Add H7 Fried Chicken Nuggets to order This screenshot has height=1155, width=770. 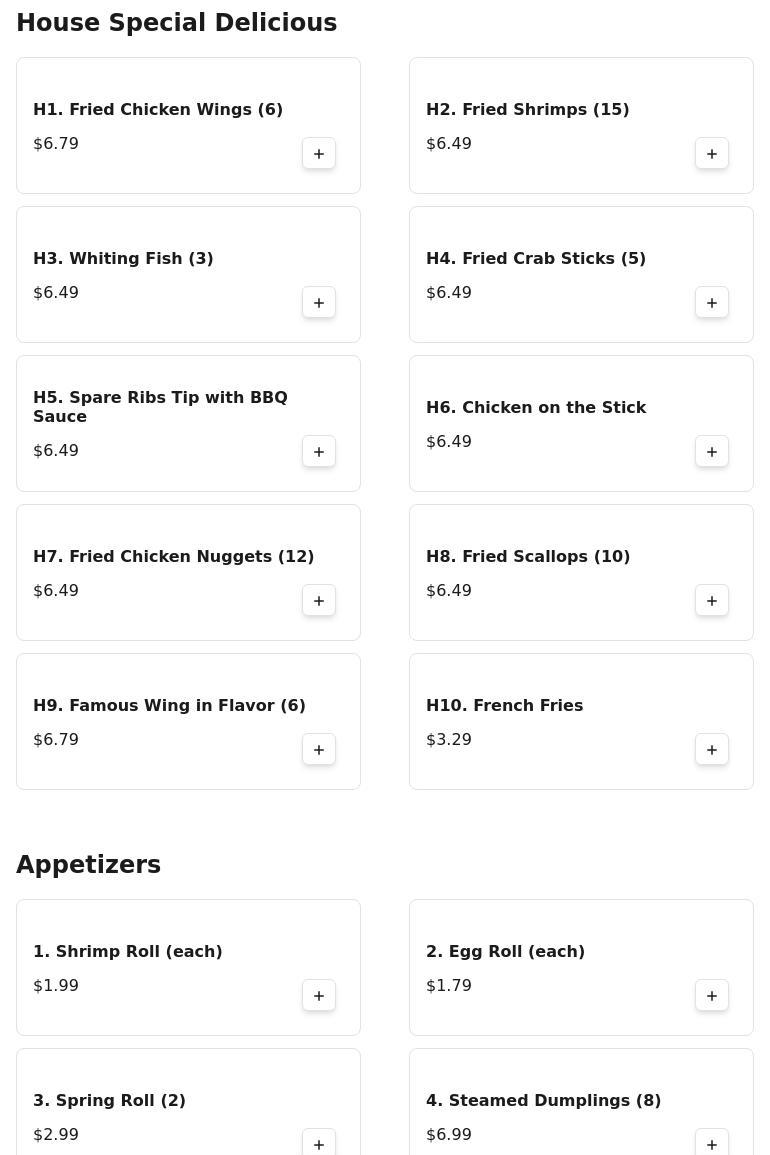319,600
